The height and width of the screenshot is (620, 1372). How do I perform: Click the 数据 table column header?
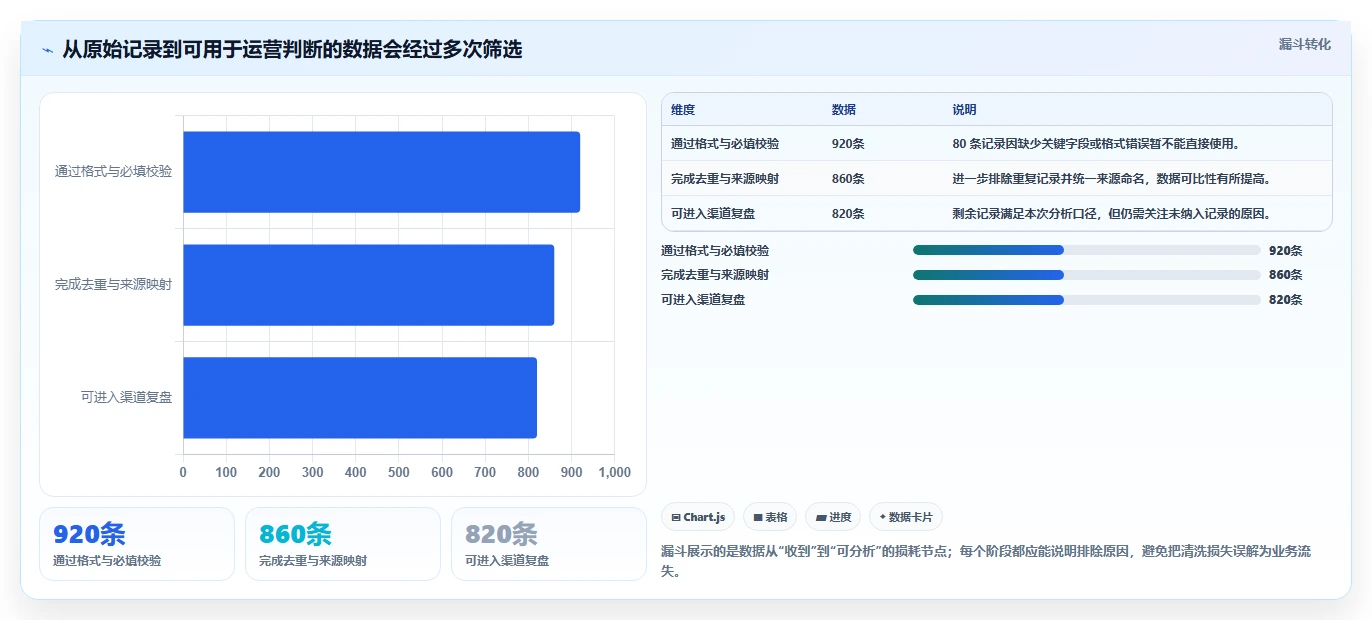844,110
